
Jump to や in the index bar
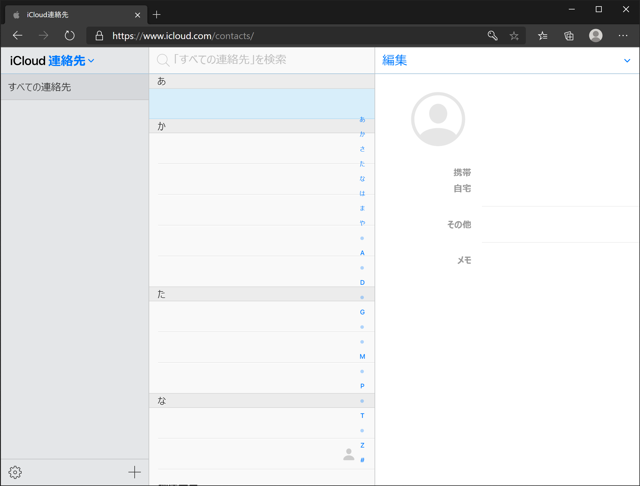[362, 223]
